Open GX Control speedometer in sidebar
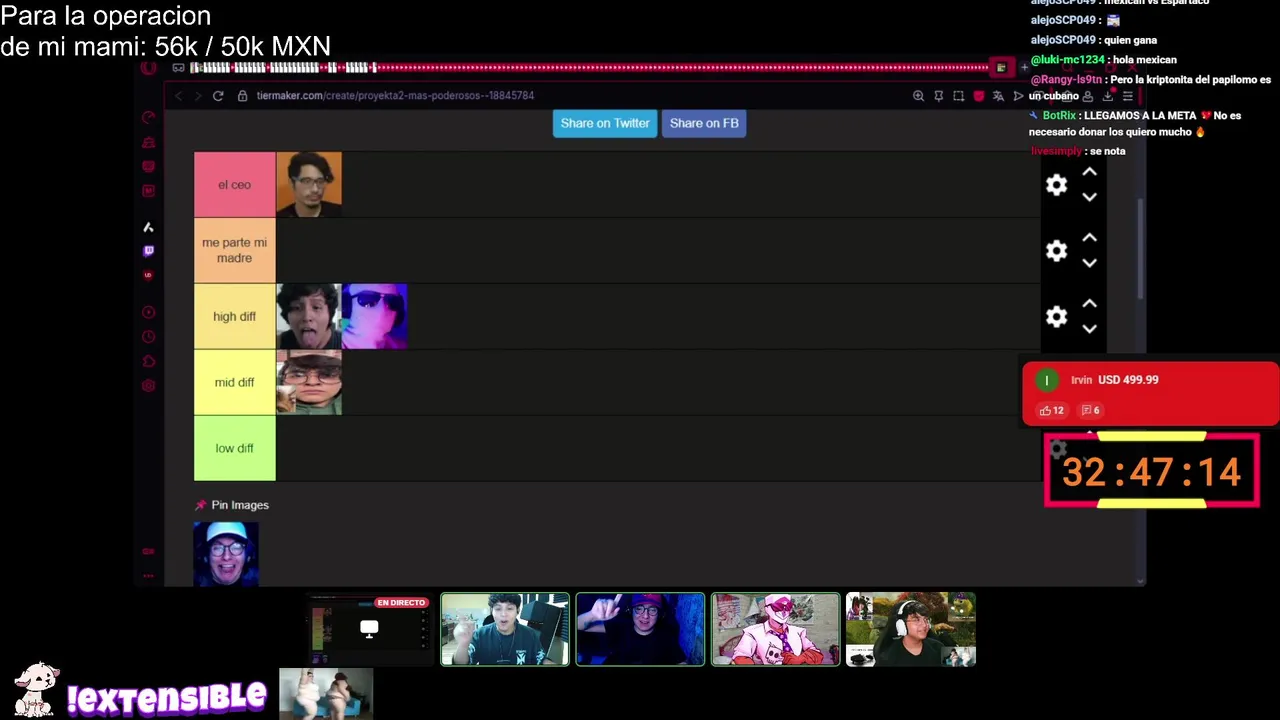The image size is (1280, 720). [x=149, y=118]
